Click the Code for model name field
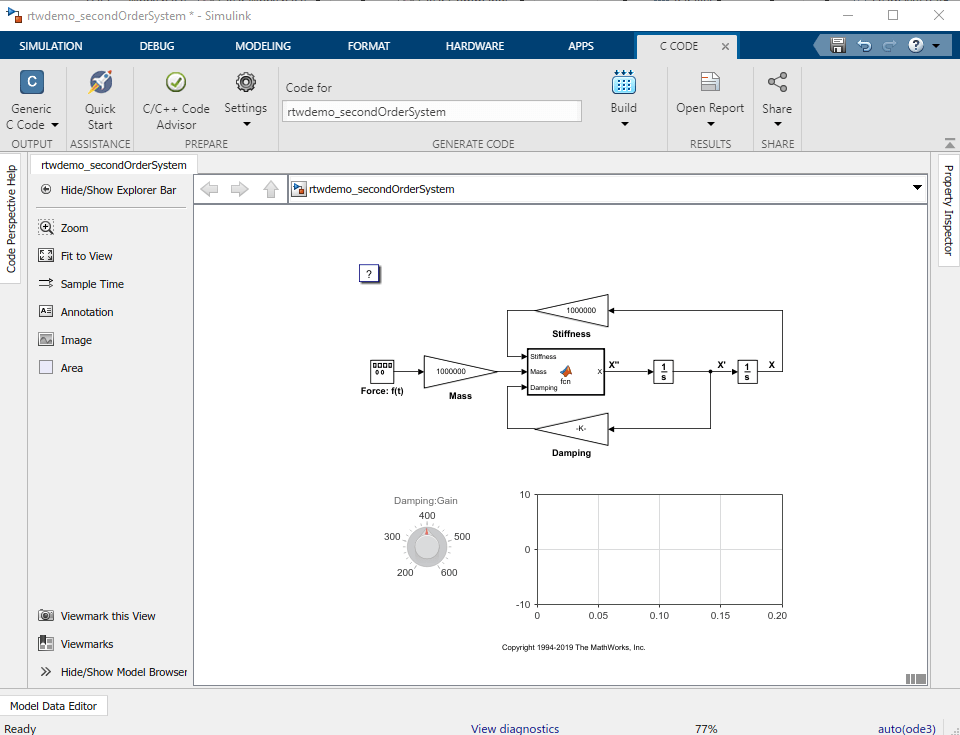Viewport: 960px width, 735px height. point(432,111)
